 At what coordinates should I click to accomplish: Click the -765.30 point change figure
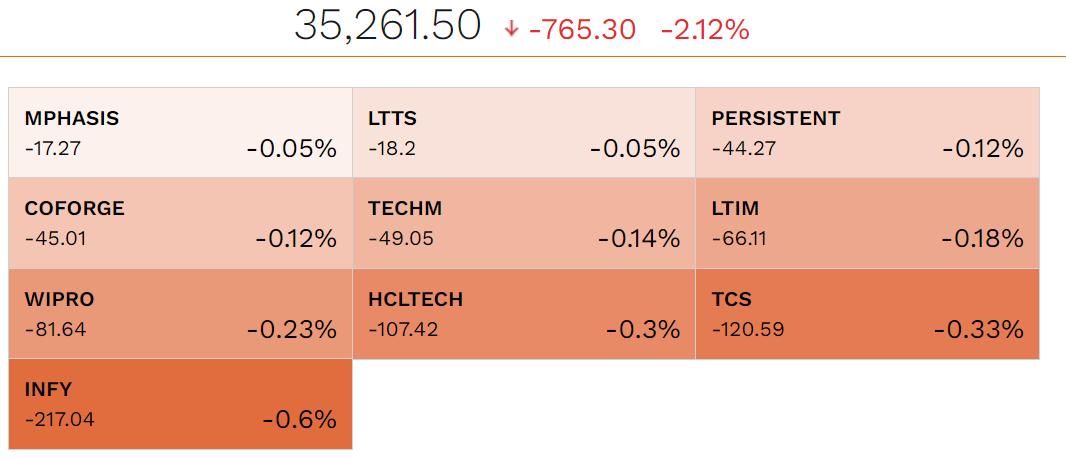pos(582,30)
